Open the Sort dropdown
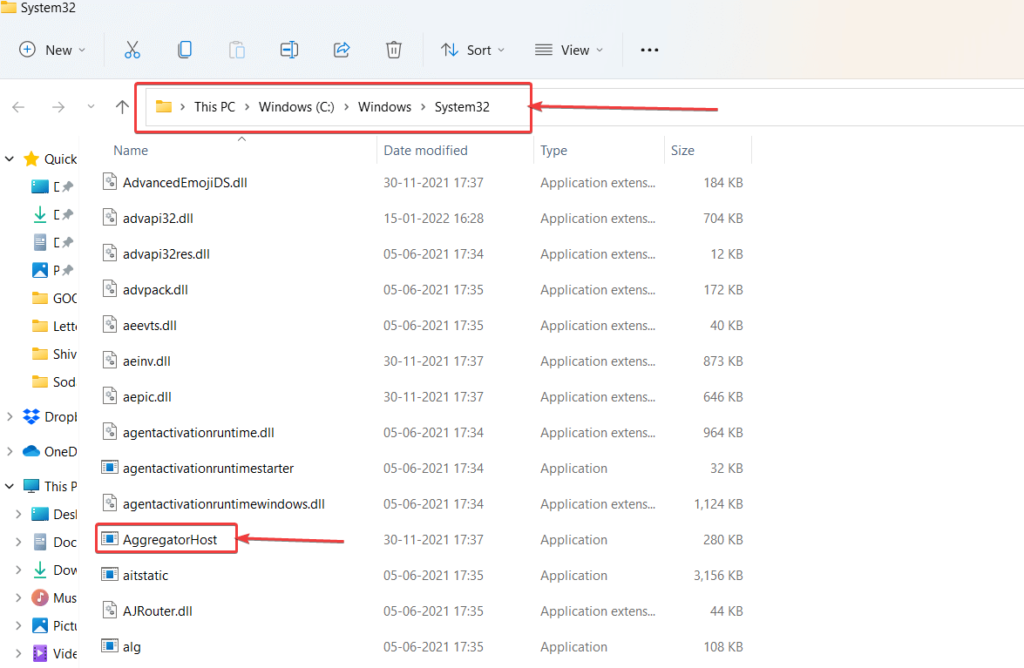The image size is (1024, 668). point(473,50)
